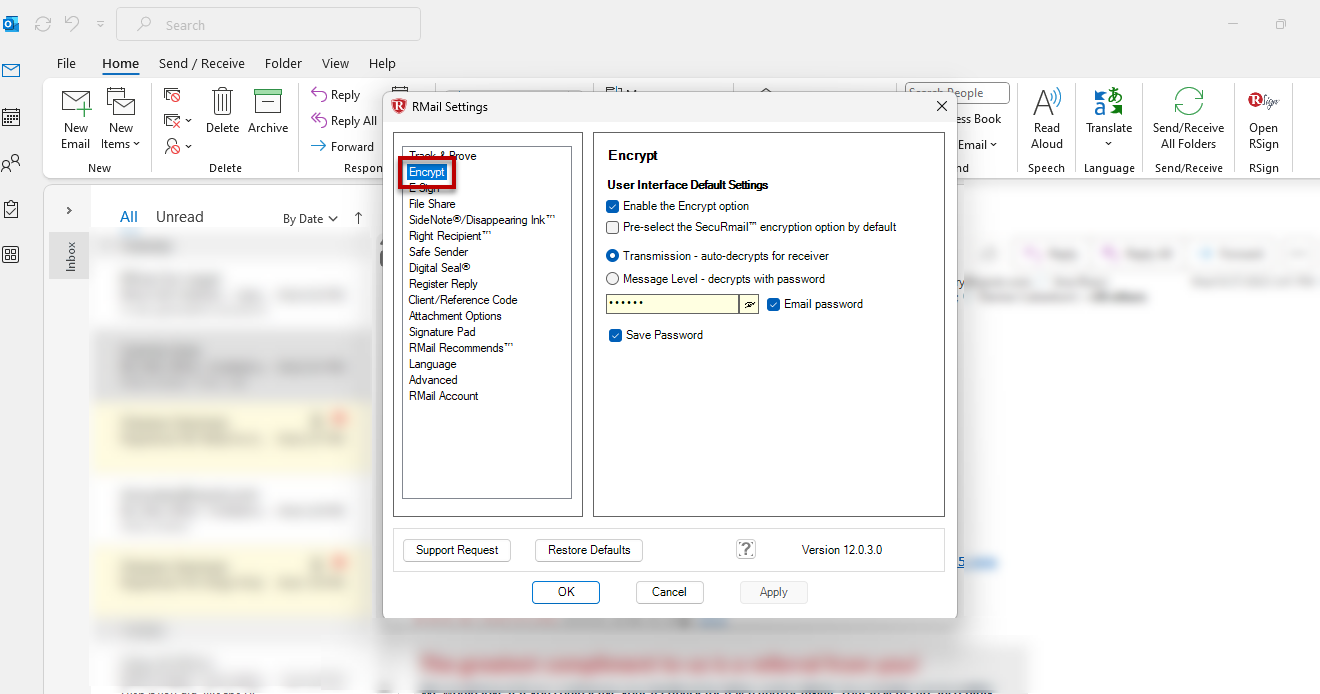Viewport: 1320px width, 694px height.
Task: Select Register Reply in settings list
Action: tap(443, 284)
